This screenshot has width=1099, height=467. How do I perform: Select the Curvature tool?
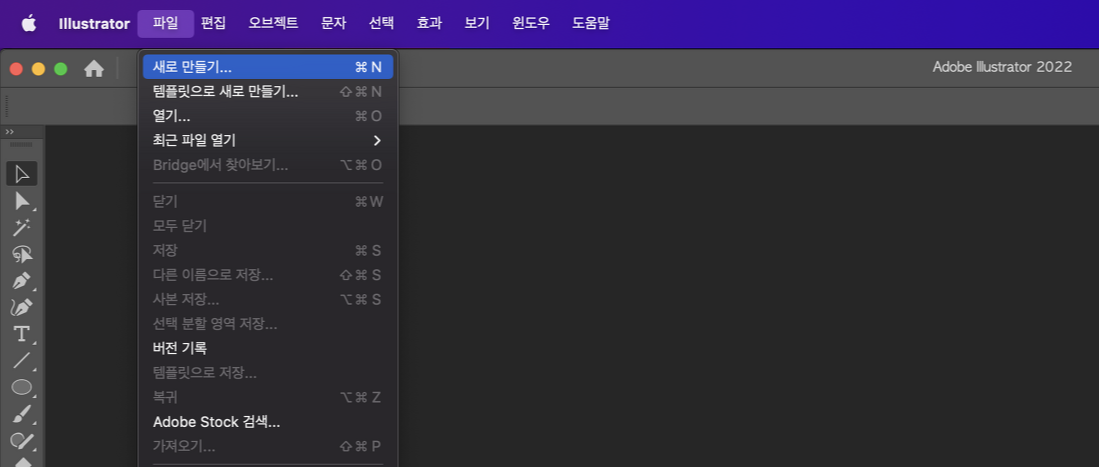pos(22,307)
